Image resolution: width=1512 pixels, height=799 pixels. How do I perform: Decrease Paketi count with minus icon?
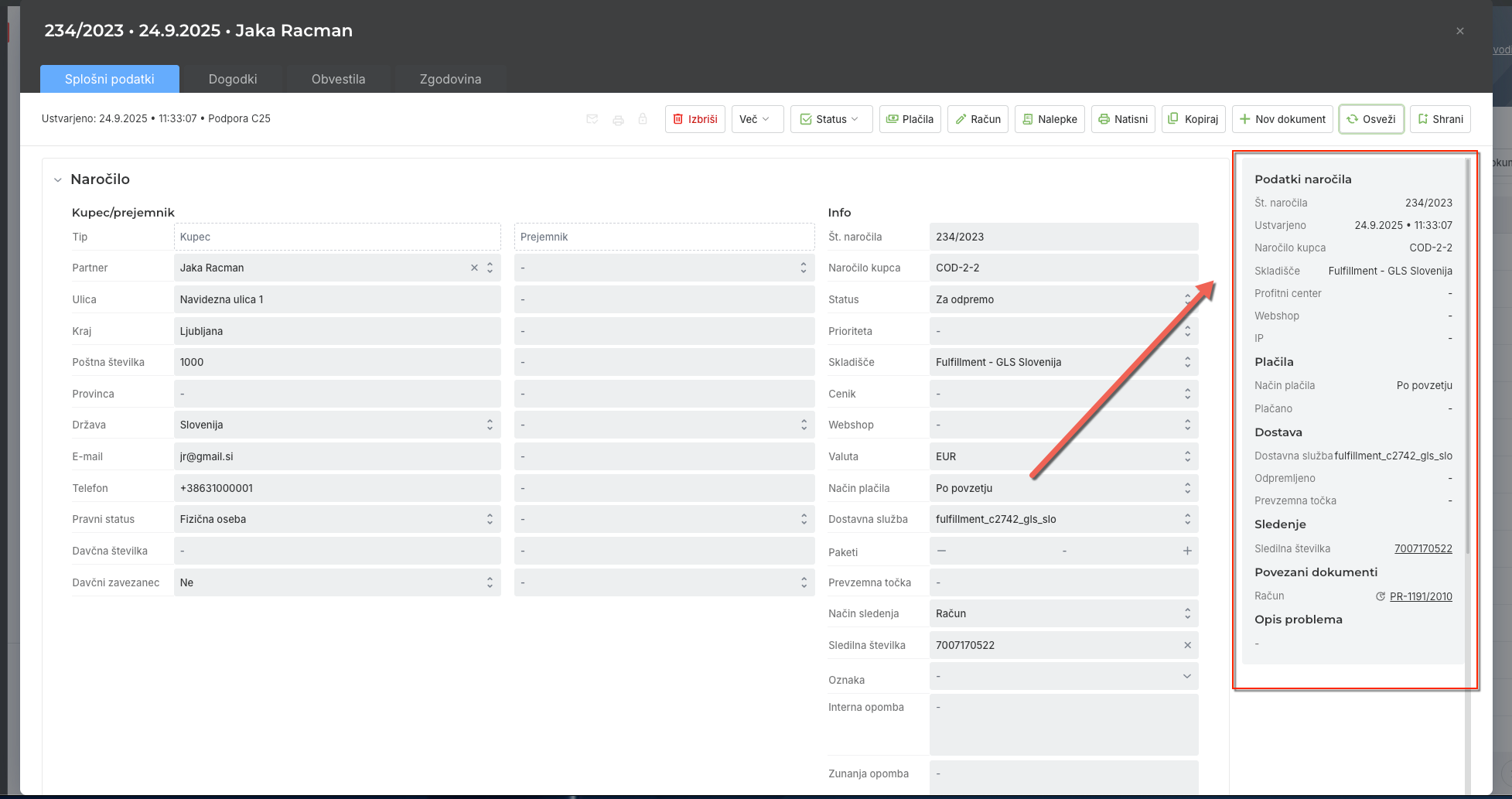[x=941, y=551]
